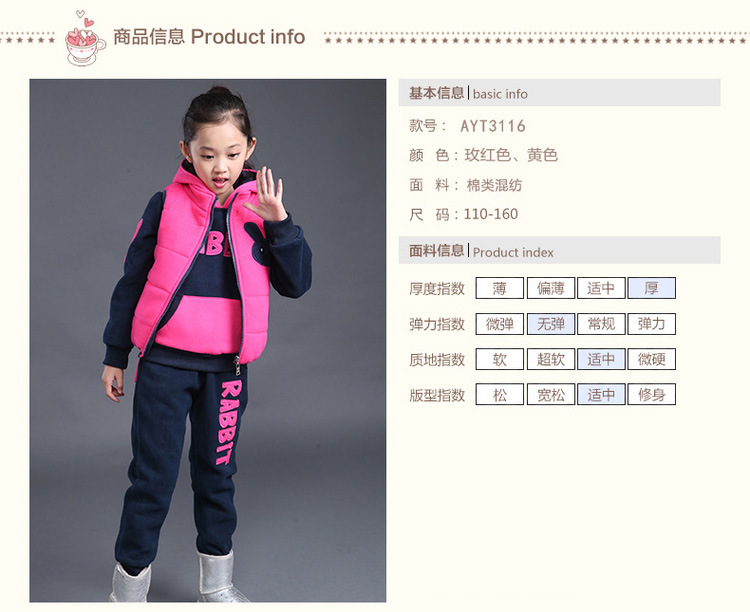Select the 弹力 elasticity box

point(651,324)
